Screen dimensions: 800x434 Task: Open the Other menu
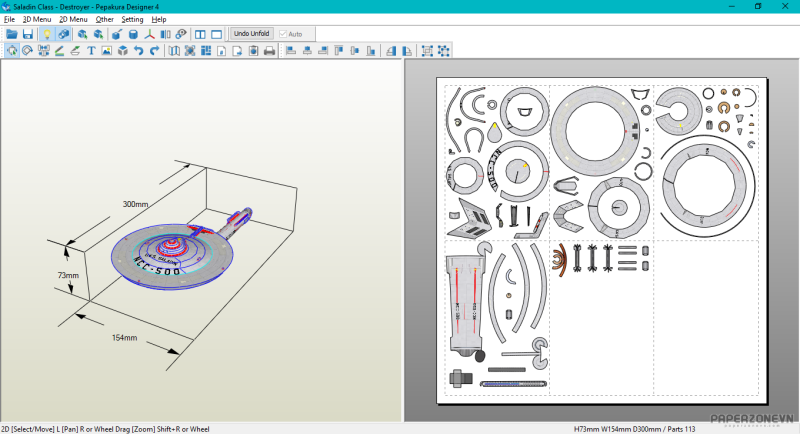[104, 19]
